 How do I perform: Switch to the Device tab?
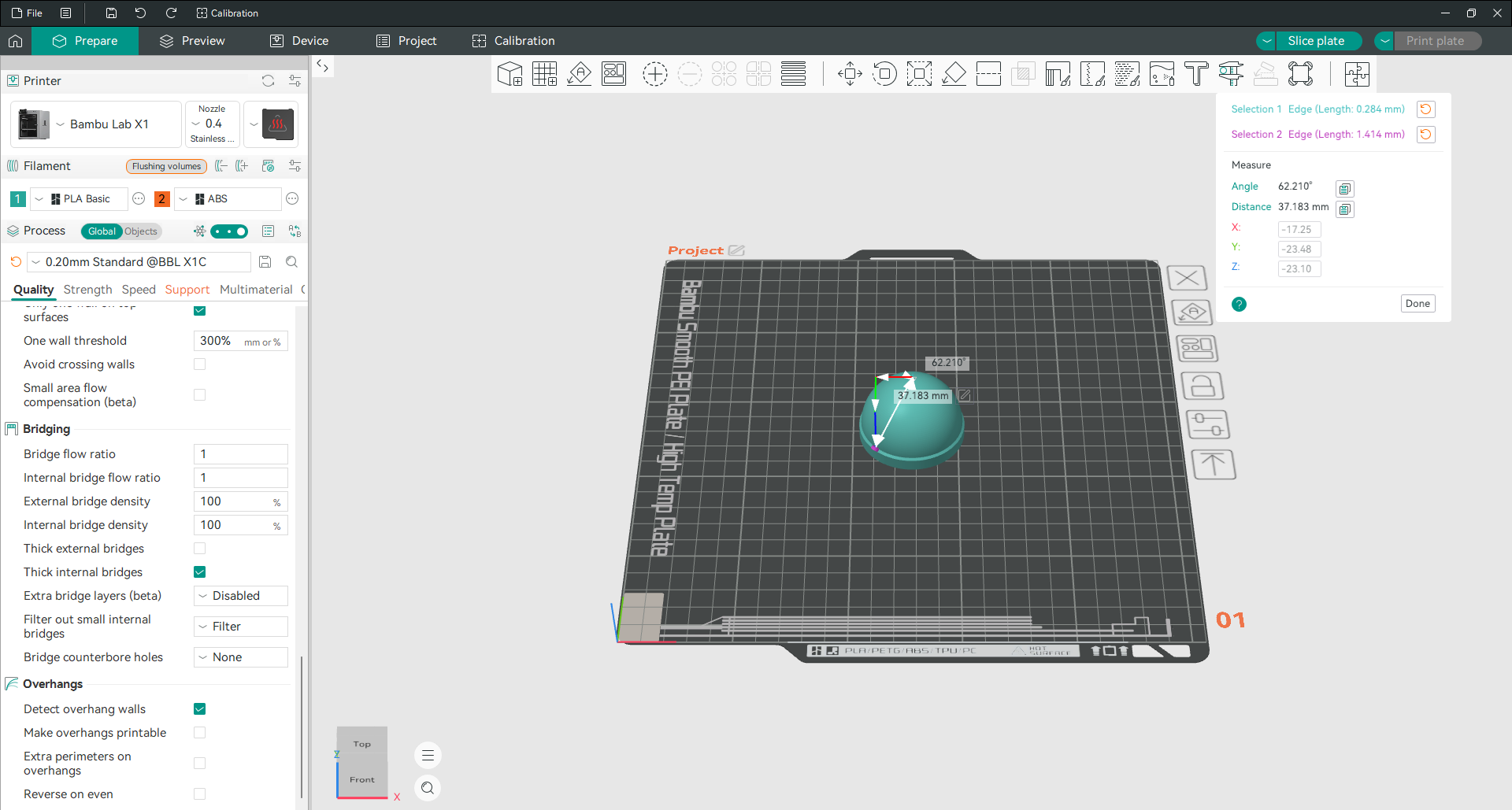299,41
